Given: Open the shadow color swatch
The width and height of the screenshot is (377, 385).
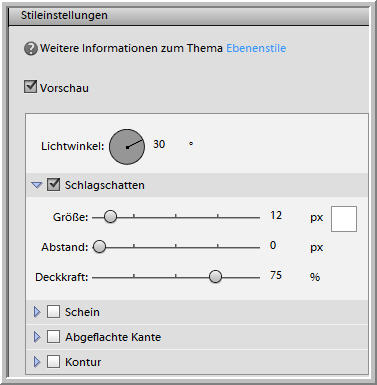Looking at the screenshot, I should coord(344,219).
